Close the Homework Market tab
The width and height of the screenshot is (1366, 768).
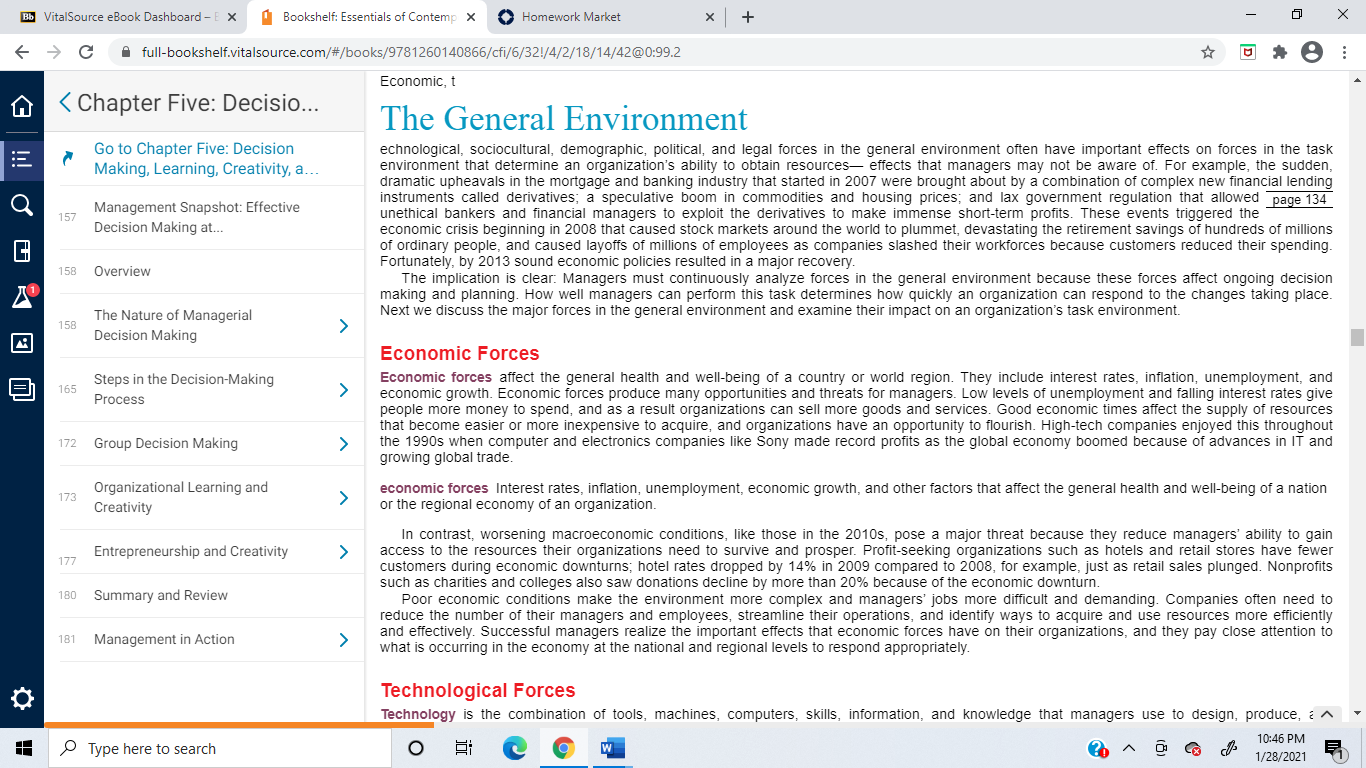(x=710, y=17)
